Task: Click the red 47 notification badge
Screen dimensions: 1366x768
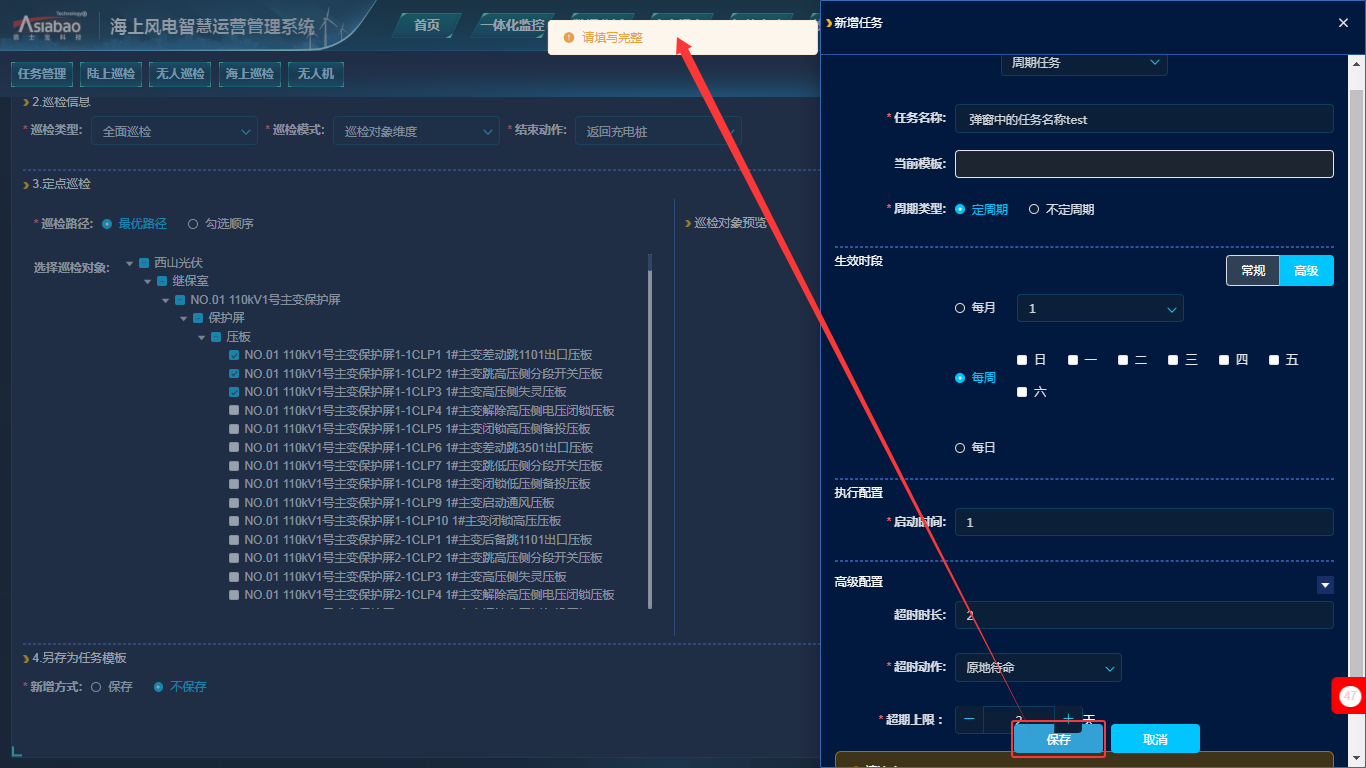Action: tap(1350, 695)
